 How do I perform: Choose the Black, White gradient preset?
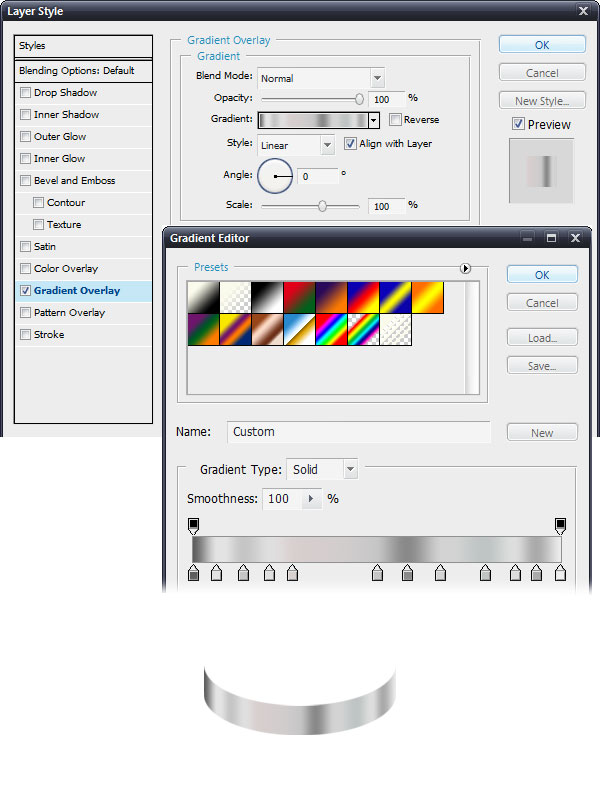(267, 297)
